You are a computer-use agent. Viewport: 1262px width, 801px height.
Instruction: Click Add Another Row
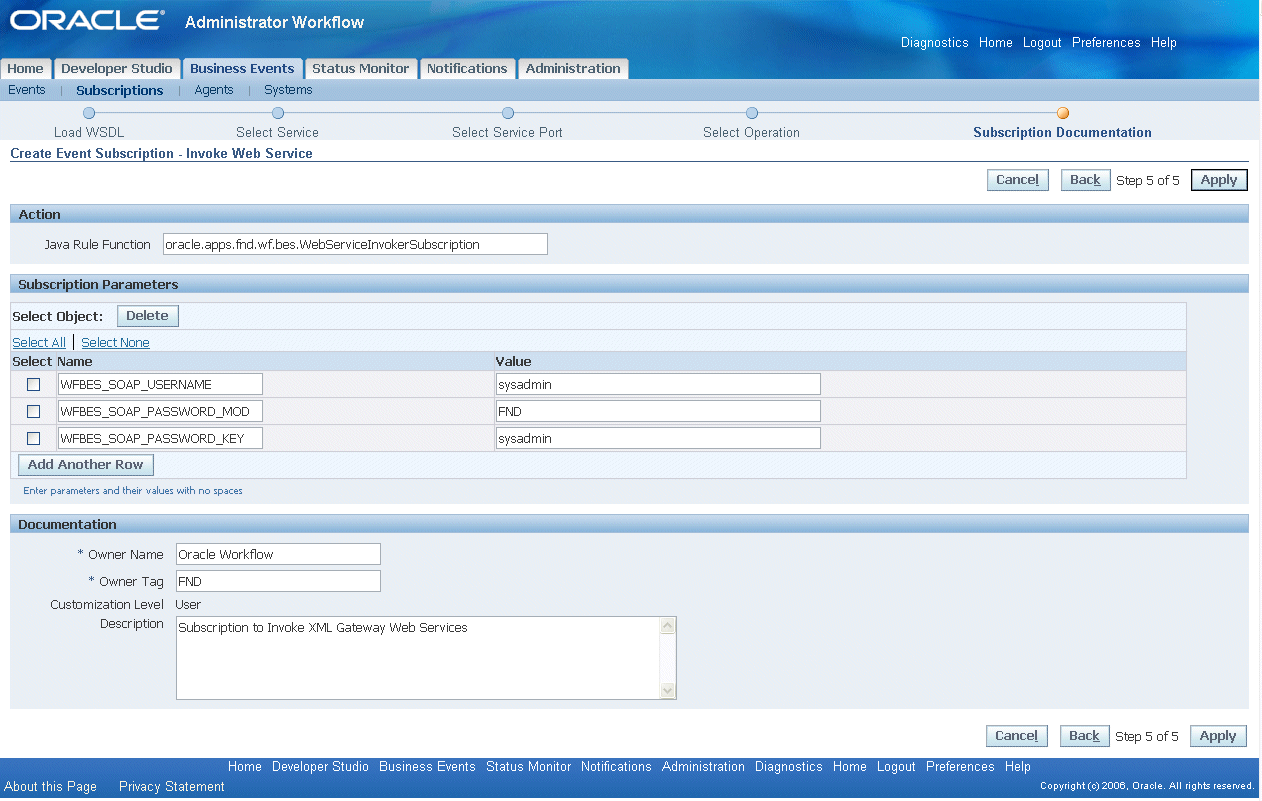pos(85,465)
